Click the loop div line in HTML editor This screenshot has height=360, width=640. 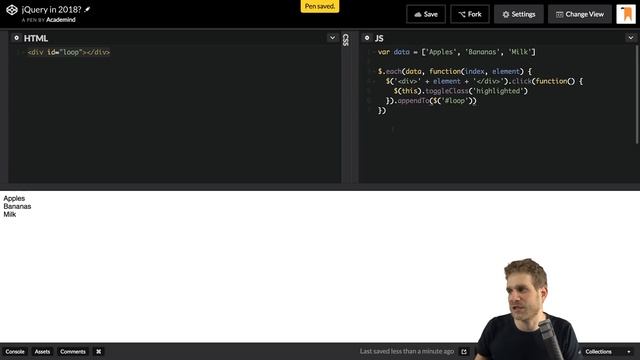(69, 52)
